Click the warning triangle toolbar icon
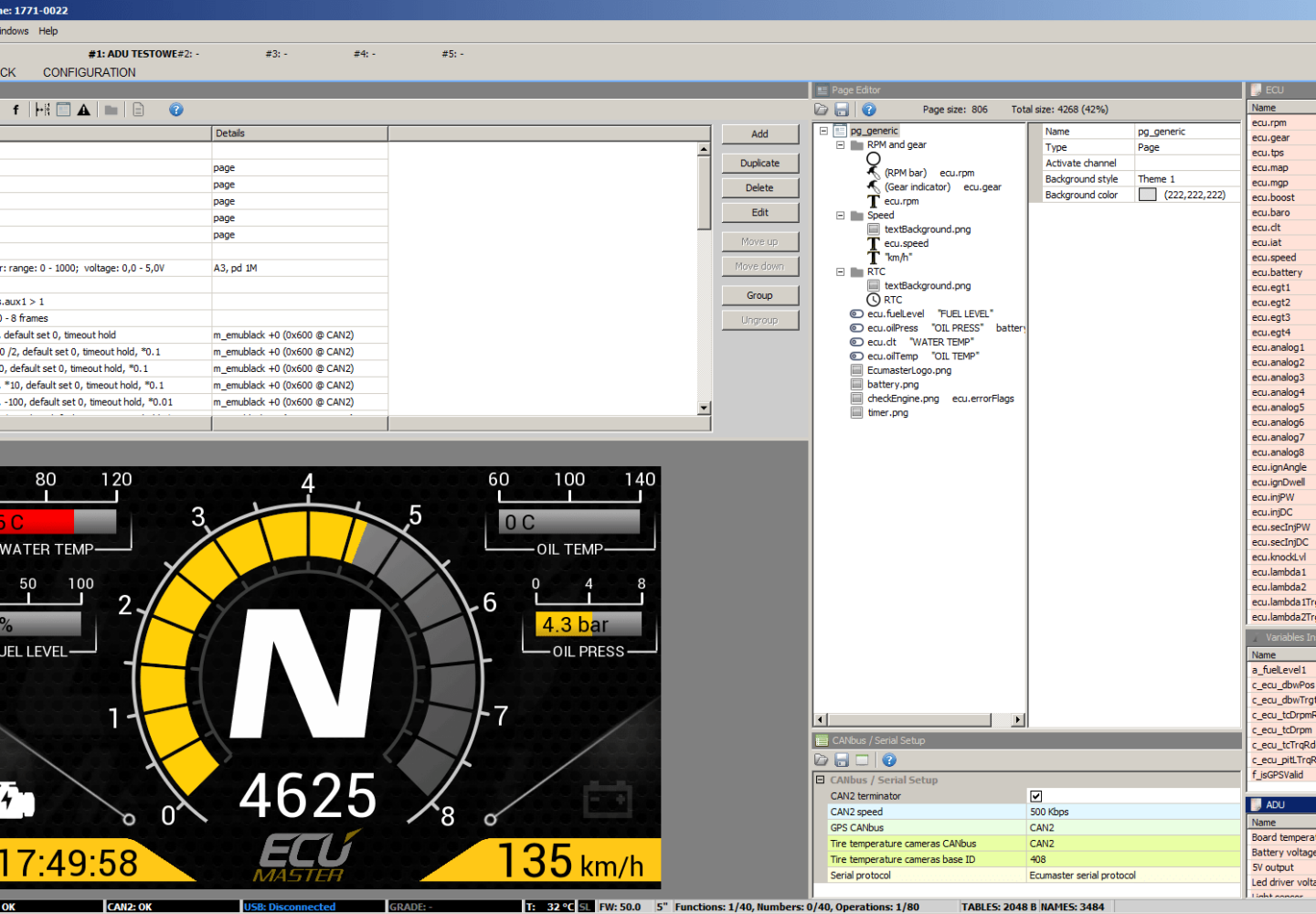Screen dimensions: 1316x914 84,110
